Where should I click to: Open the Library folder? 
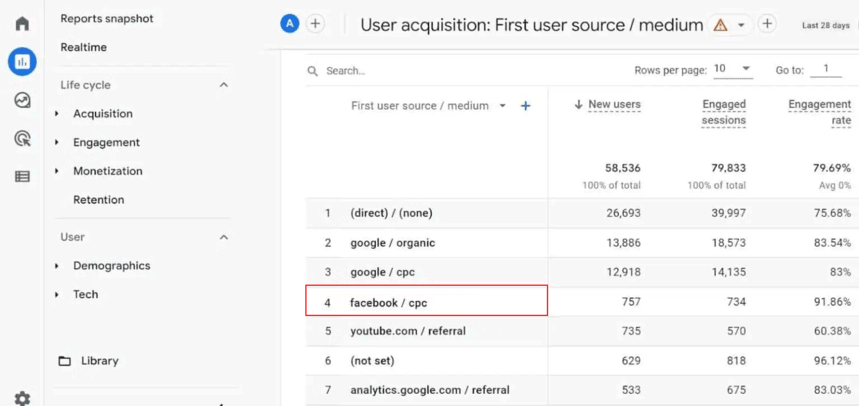pyautogui.click(x=89, y=361)
